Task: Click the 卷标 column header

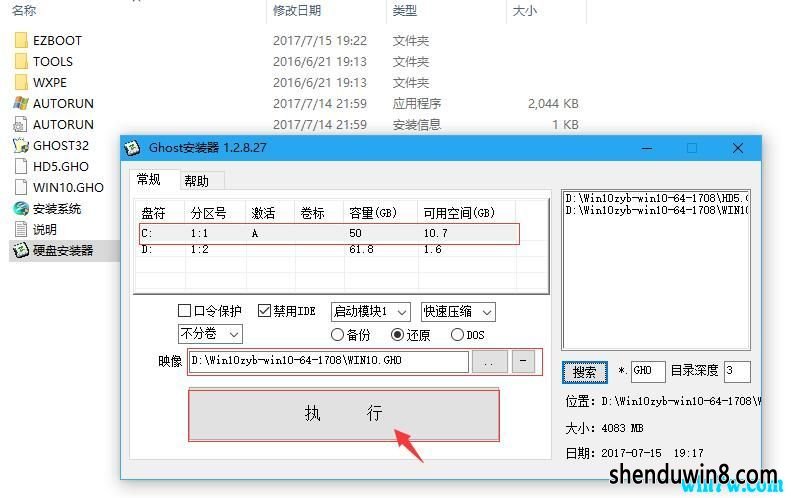Action: click(319, 213)
